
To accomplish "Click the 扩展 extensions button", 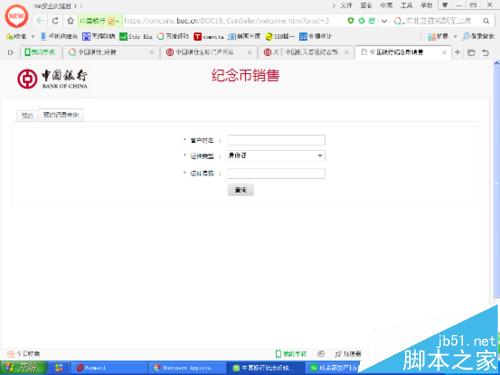I will pos(437,36).
